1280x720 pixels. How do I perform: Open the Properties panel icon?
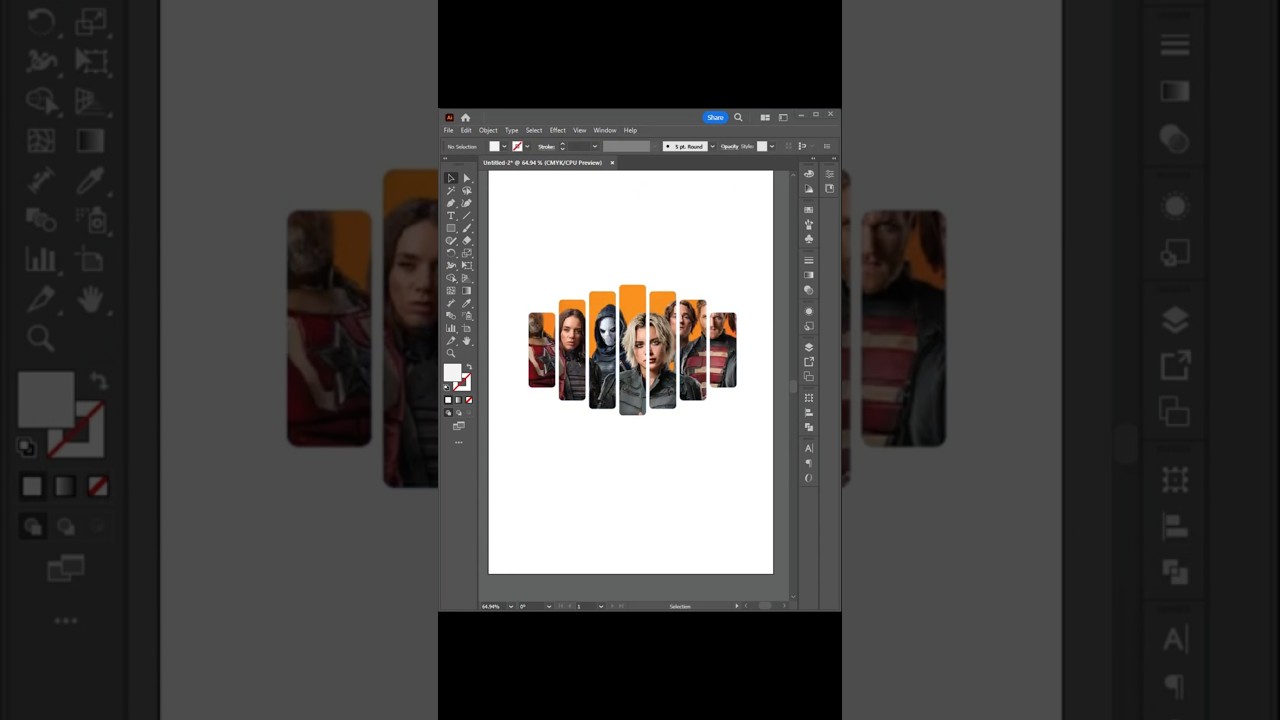[829, 174]
